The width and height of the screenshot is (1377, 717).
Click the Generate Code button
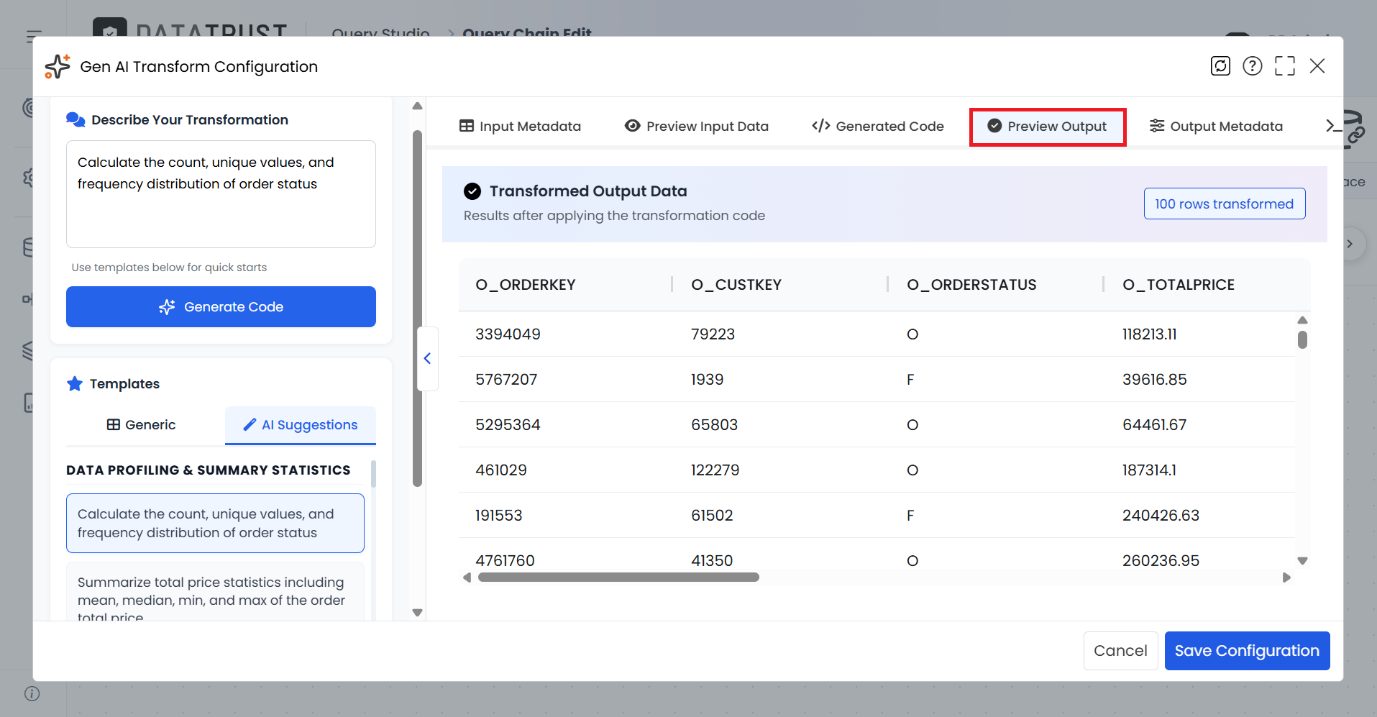click(x=221, y=307)
